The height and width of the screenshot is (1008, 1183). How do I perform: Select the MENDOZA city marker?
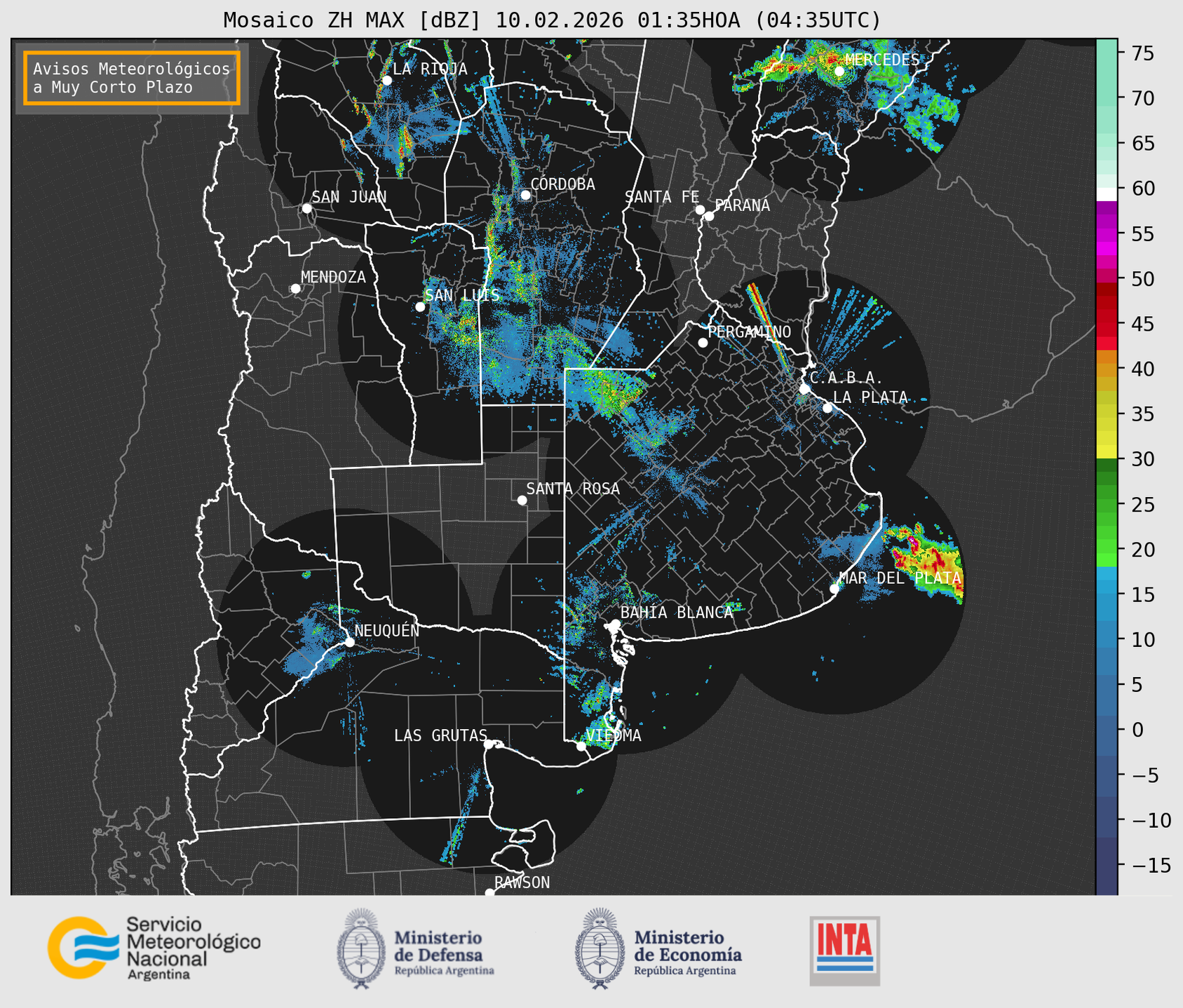tap(295, 289)
